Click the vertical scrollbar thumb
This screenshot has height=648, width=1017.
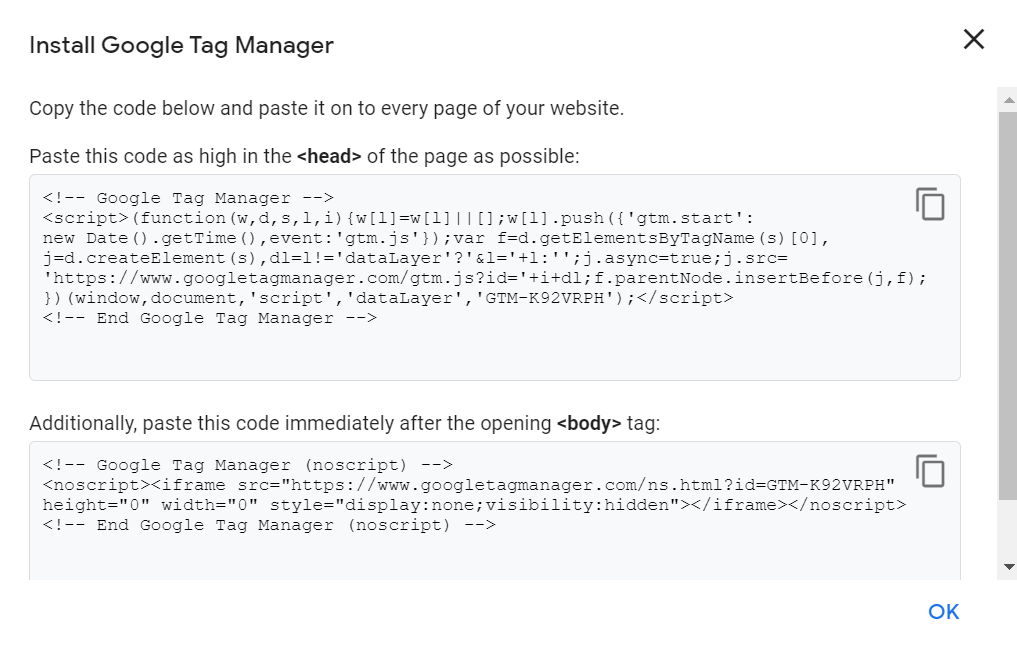1008,306
